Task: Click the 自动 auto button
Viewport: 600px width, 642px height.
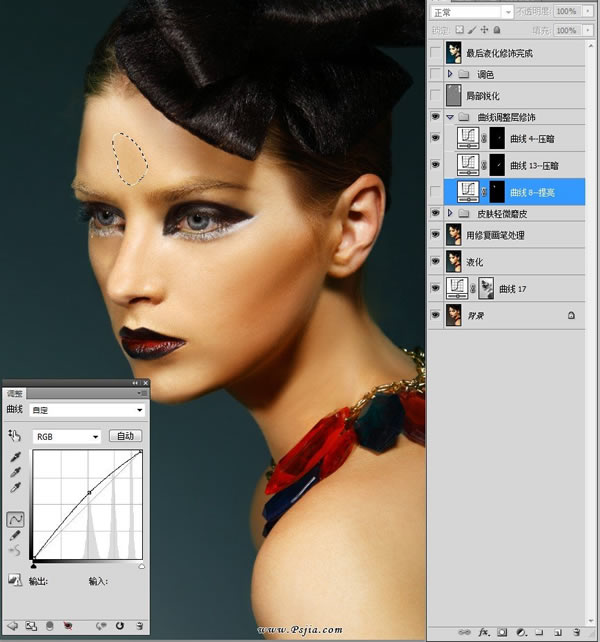Action: [x=125, y=436]
